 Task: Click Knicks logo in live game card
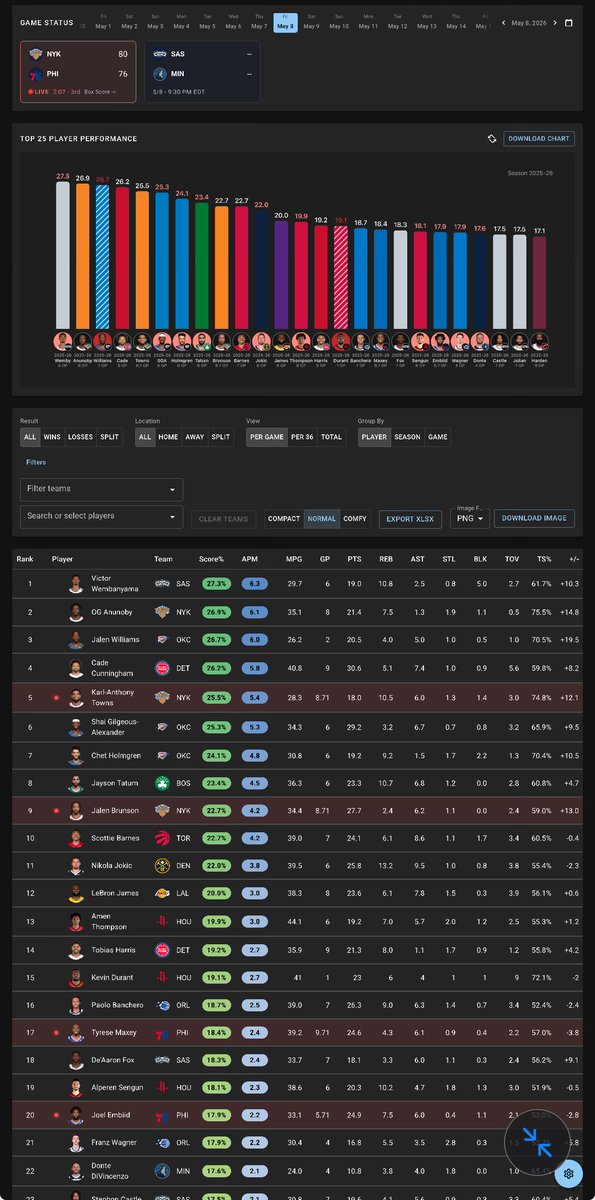[x=34, y=54]
